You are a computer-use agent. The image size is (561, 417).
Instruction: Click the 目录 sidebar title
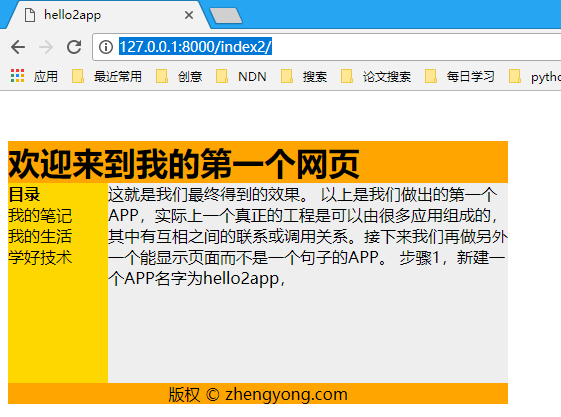click(x=24, y=195)
